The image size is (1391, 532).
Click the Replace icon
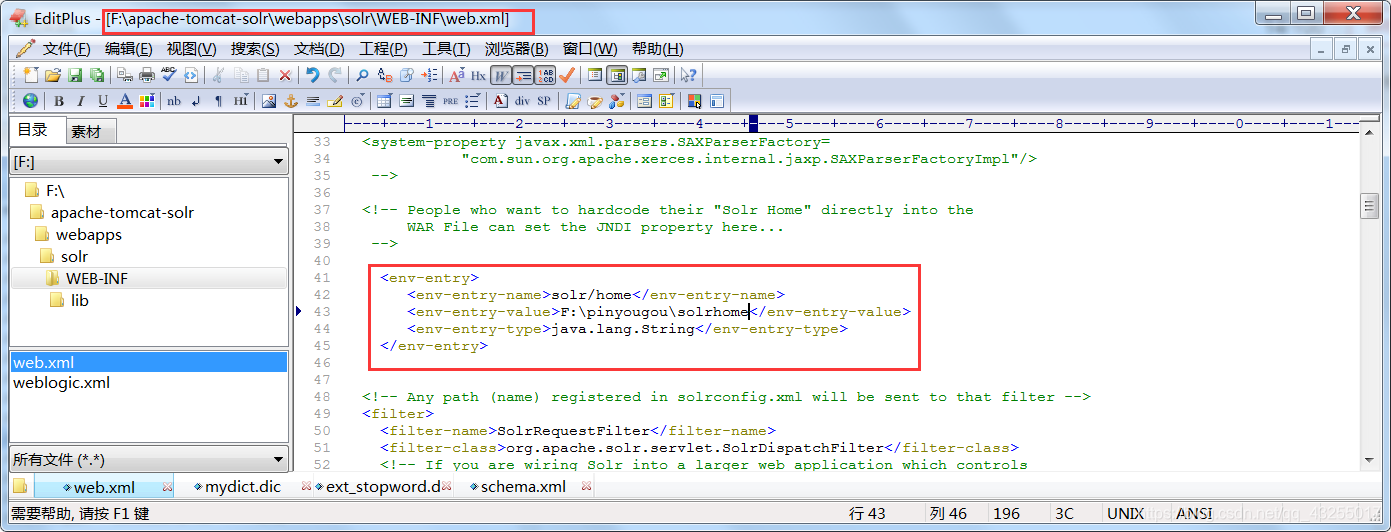(x=385, y=75)
